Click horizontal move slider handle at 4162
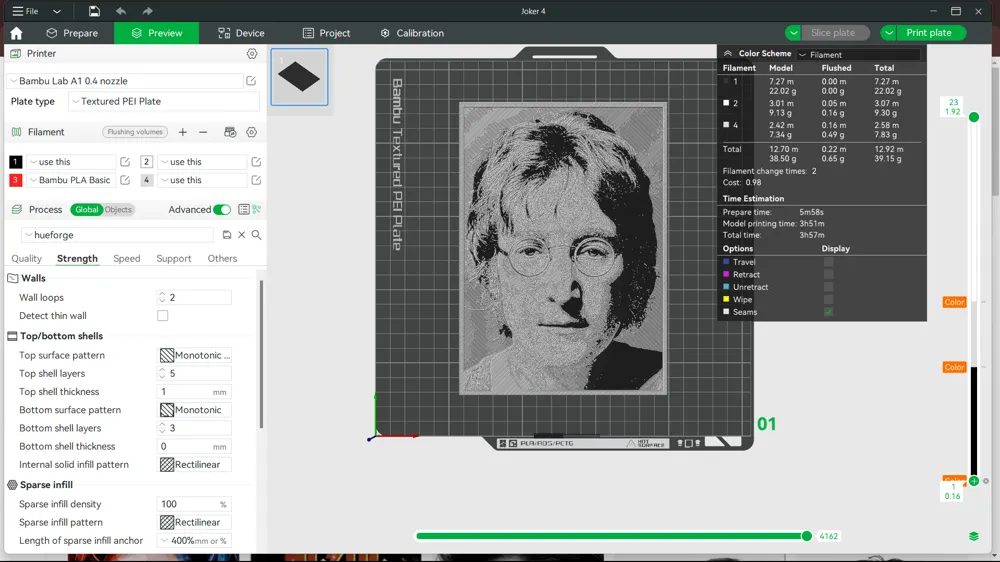This screenshot has height=562, width=1000. (x=807, y=536)
